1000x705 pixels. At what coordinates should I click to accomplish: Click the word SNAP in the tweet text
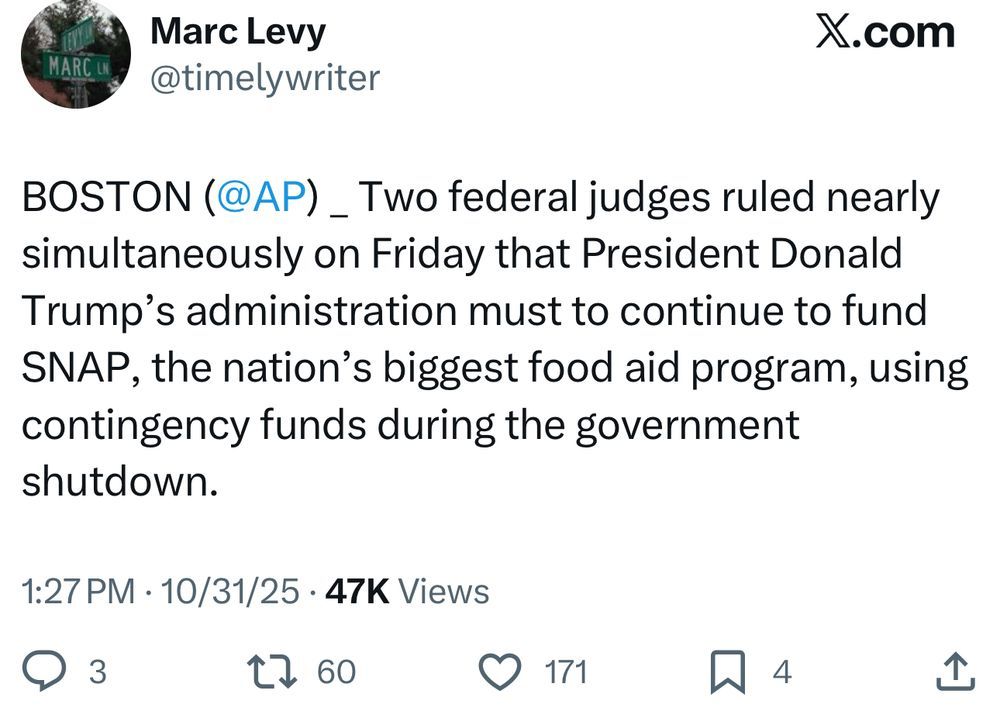(71, 368)
